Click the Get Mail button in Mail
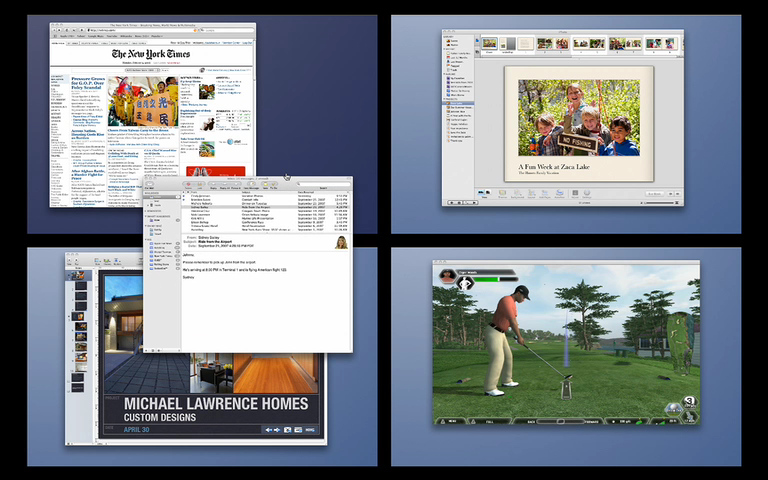This screenshot has height=480, width=768. click(x=149, y=184)
